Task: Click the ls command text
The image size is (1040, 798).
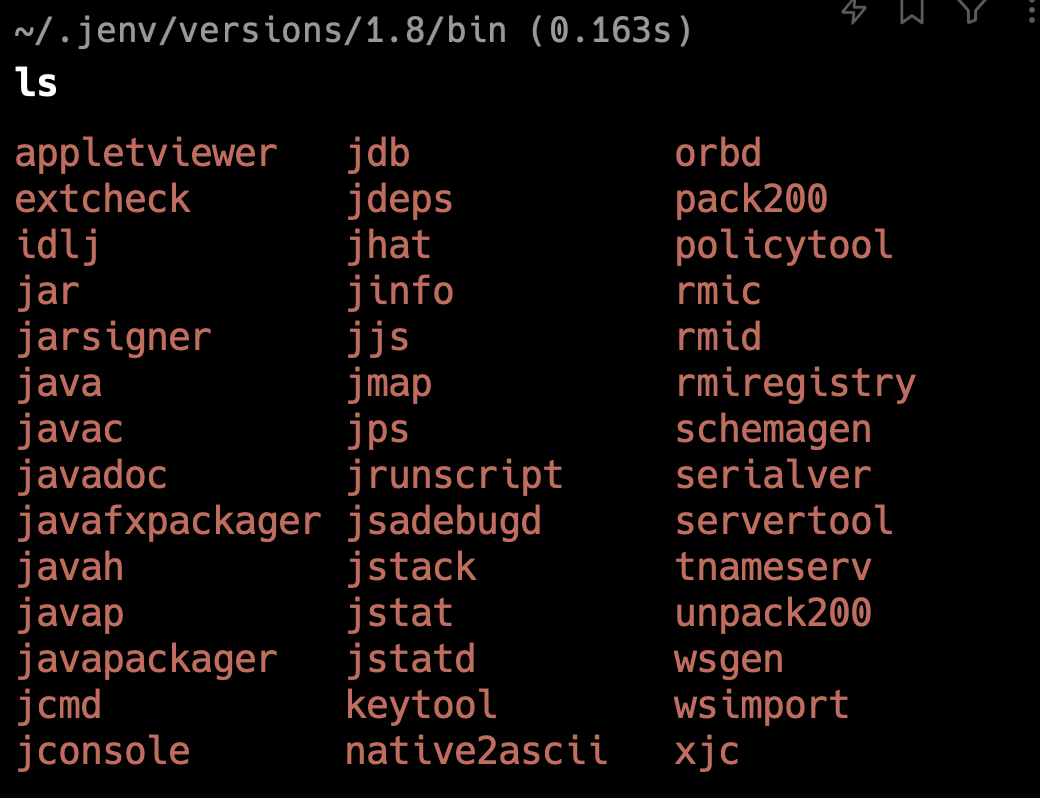Action: pyautogui.click(x=36, y=83)
